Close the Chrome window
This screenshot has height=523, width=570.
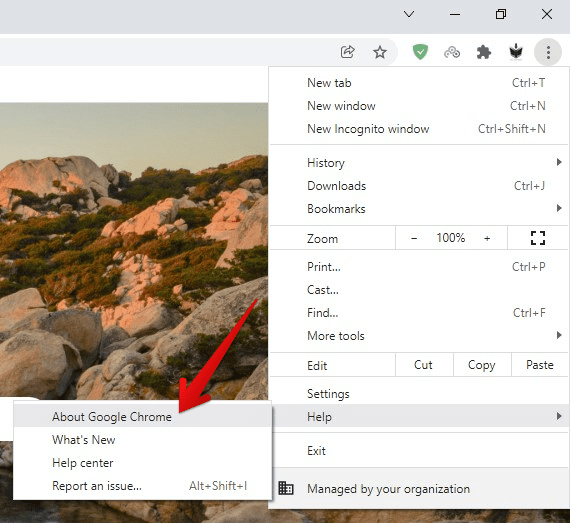pos(547,14)
